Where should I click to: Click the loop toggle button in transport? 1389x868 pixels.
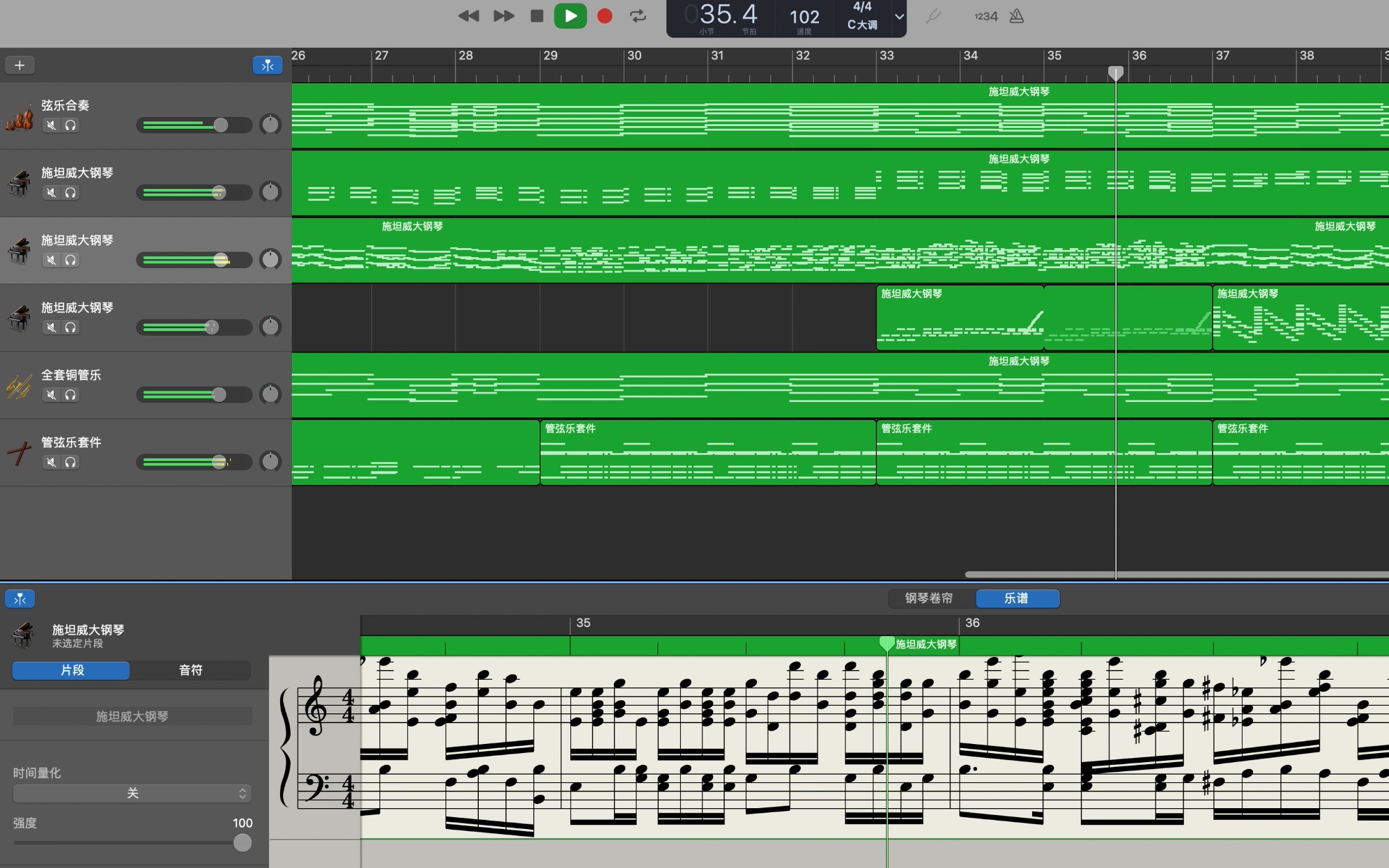[x=636, y=16]
